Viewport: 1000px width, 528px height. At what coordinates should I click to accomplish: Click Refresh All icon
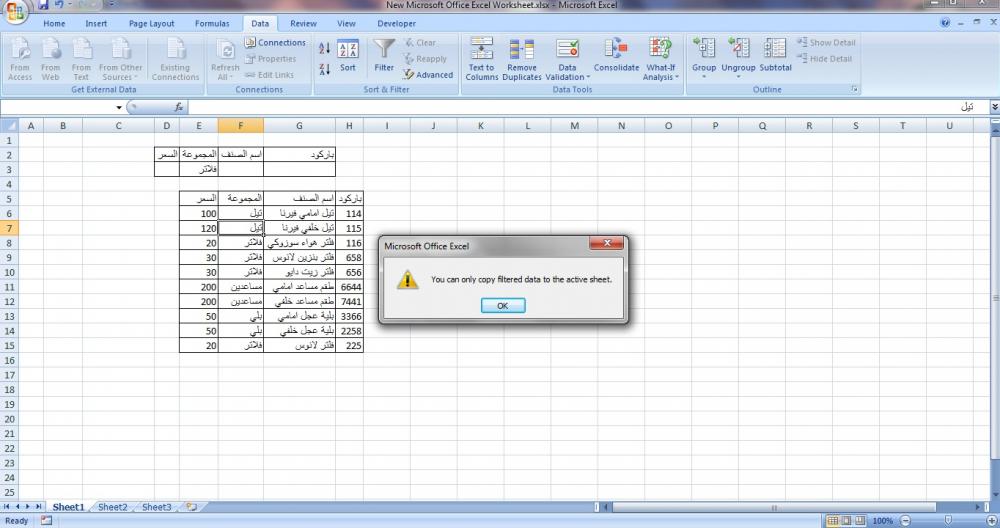pos(225,50)
